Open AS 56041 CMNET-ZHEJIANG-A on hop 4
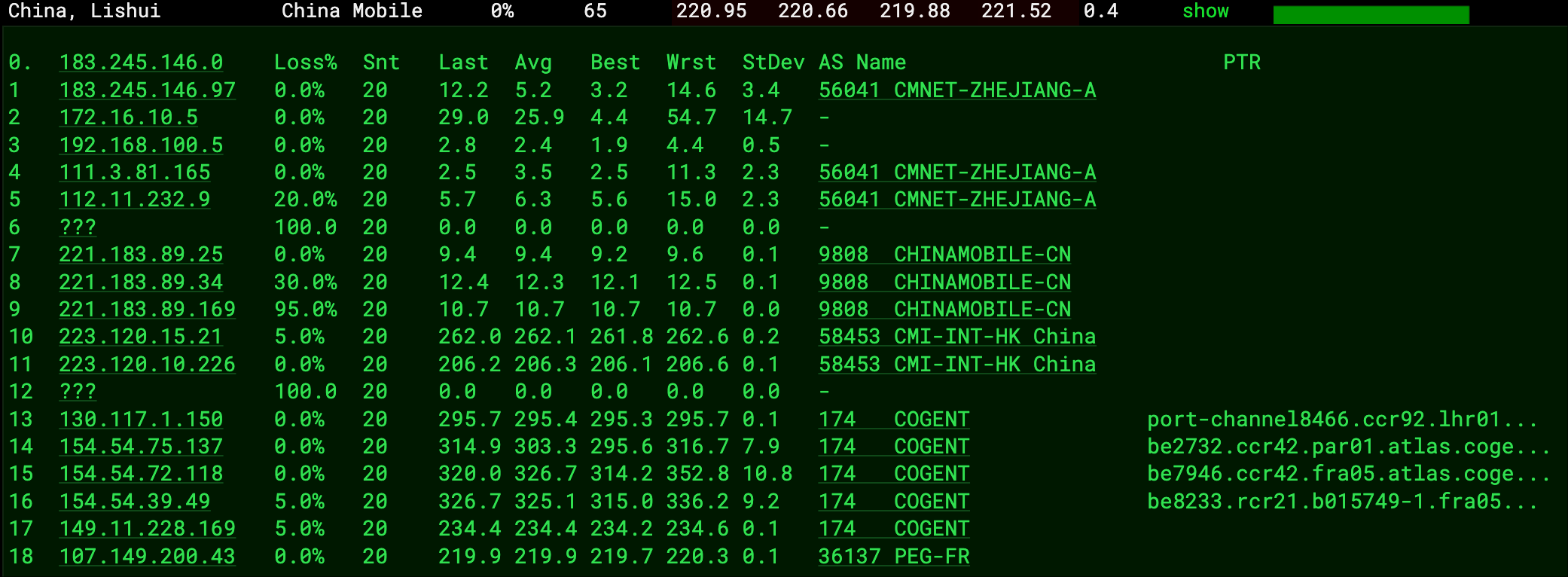This screenshot has height=577, width=1568. [957, 172]
